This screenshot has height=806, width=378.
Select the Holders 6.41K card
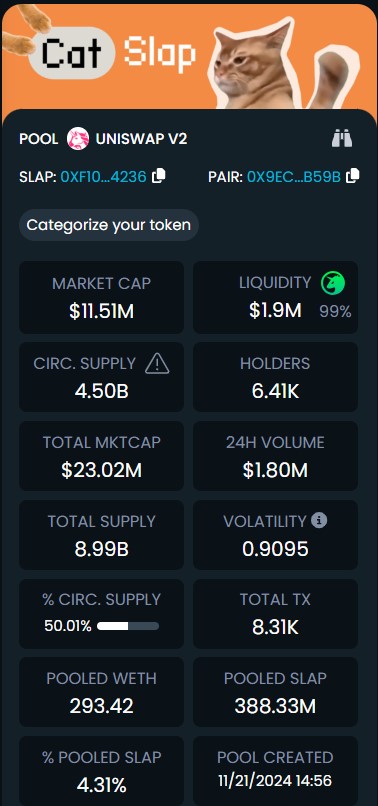point(275,377)
